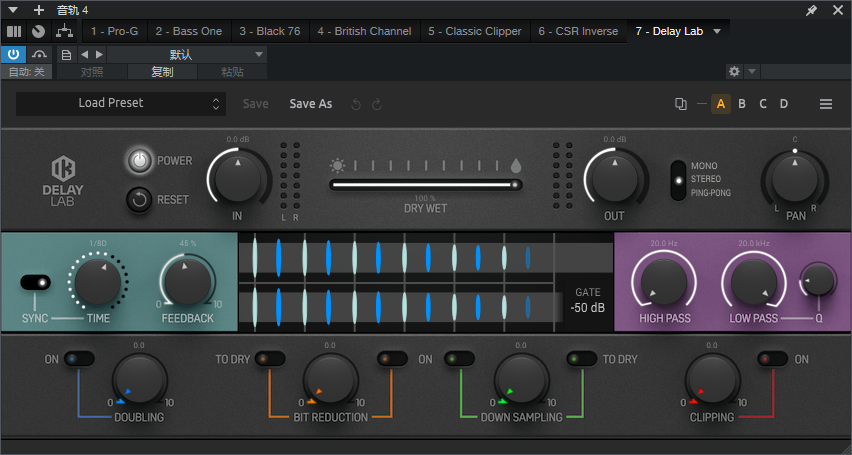
Task: Click the GATE -50 dB value
Action: pos(587,307)
